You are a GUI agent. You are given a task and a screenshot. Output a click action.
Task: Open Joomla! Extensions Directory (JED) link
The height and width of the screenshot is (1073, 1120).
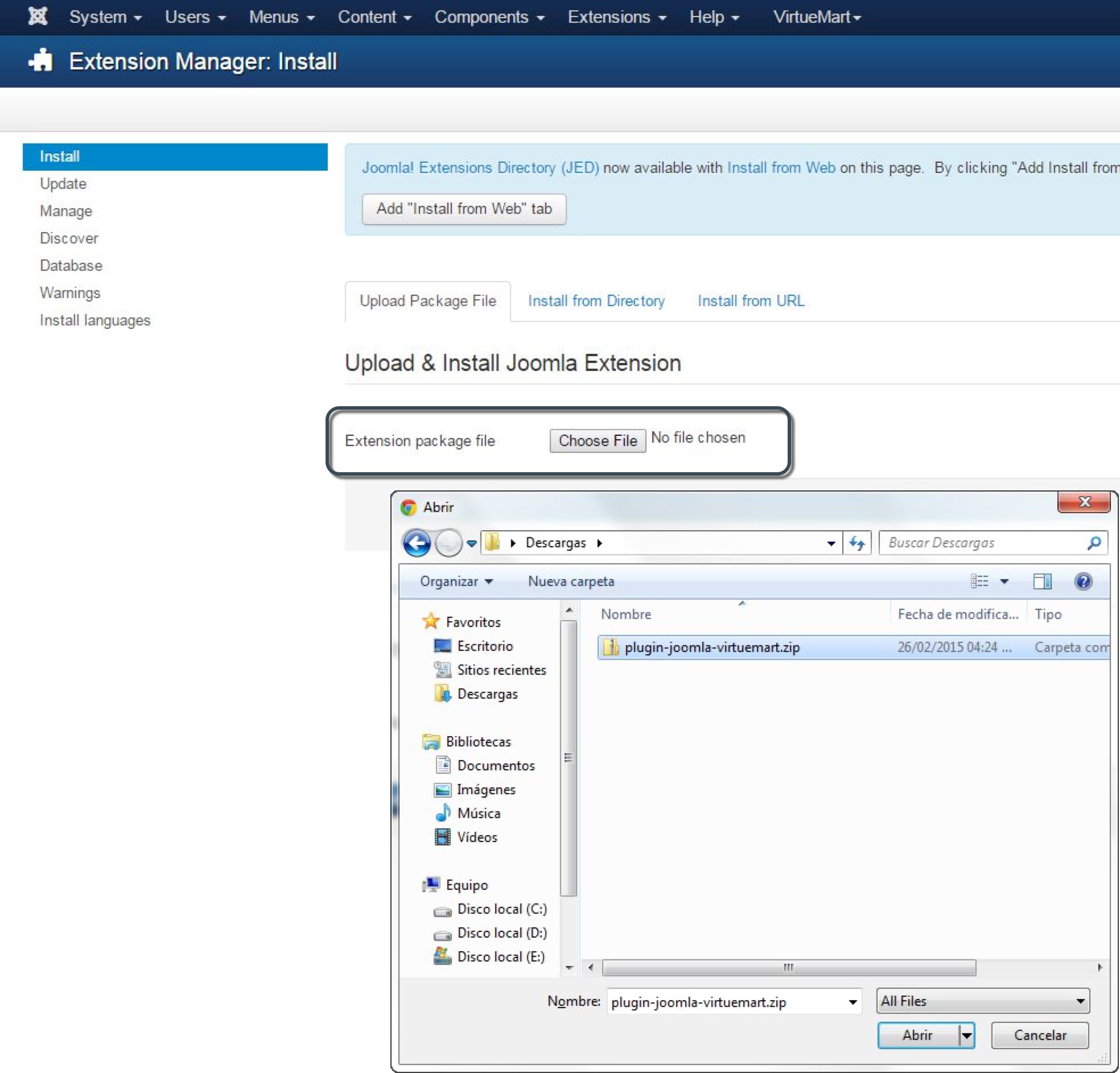coord(480,167)
